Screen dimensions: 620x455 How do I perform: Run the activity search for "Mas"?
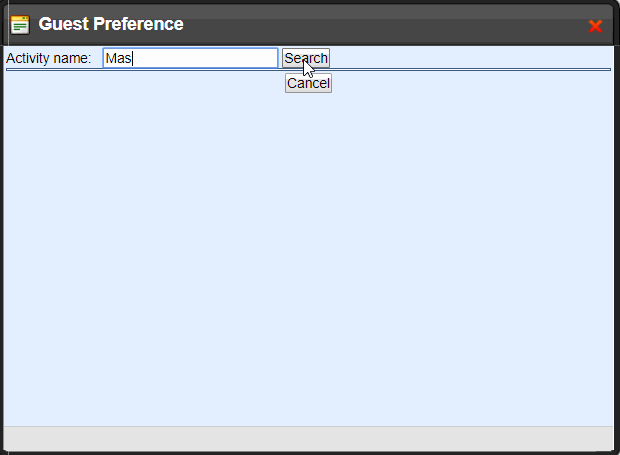pyautogui.click(x=306, y=58)
